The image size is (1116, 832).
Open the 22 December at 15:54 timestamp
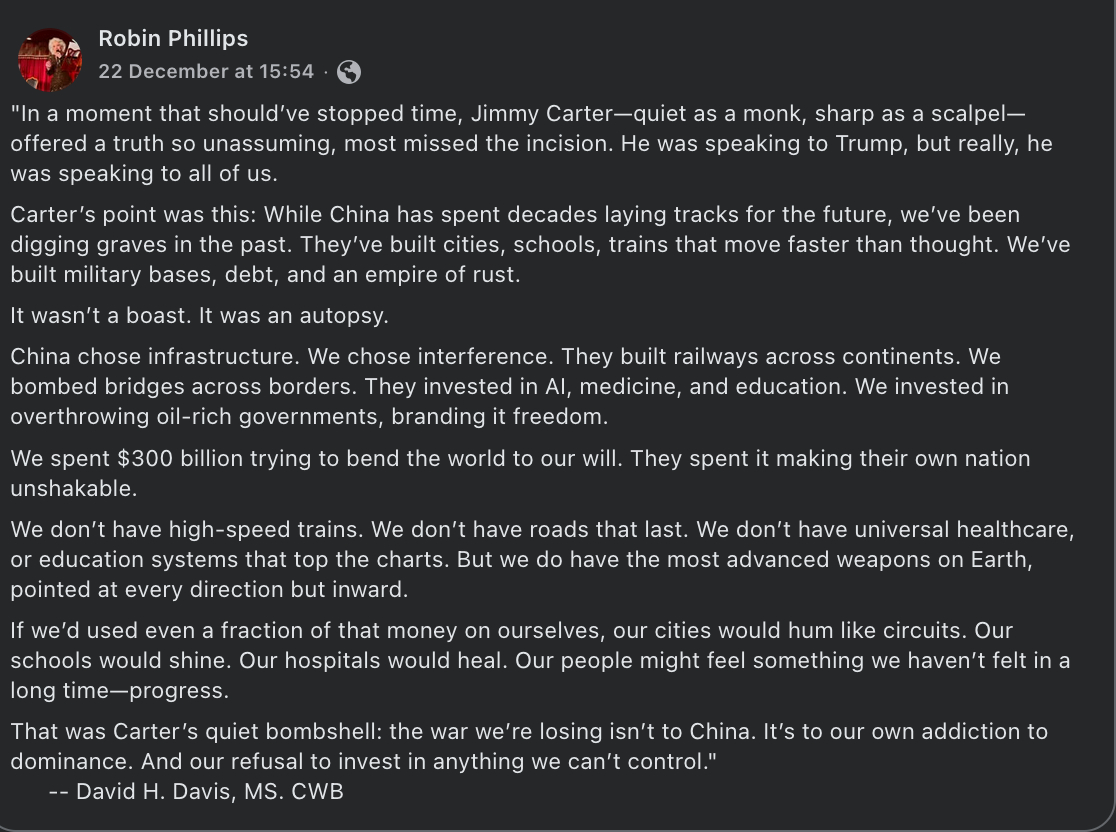(x=206, y=72)
